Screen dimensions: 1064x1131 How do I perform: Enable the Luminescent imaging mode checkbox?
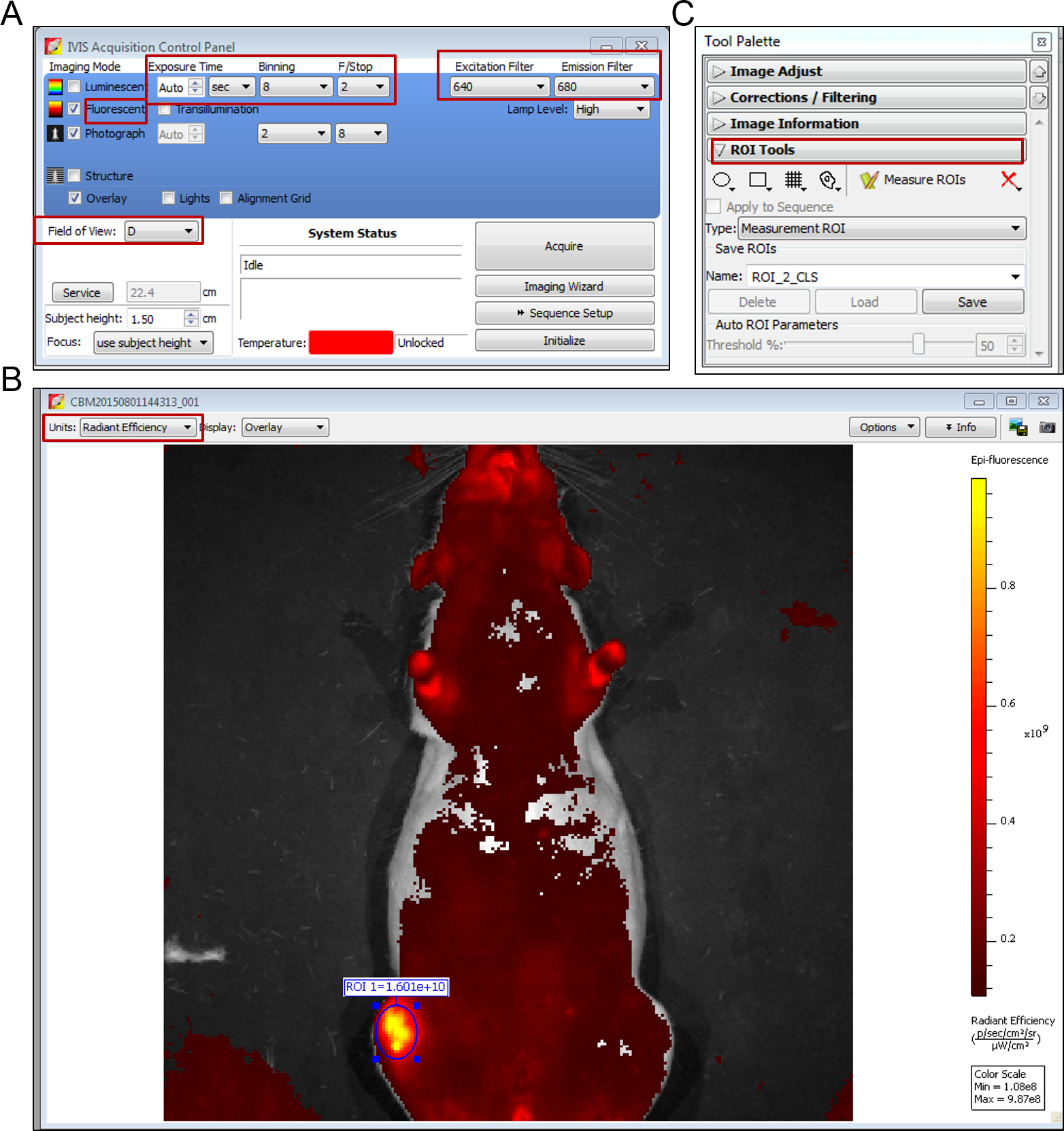tap(74, 86)
